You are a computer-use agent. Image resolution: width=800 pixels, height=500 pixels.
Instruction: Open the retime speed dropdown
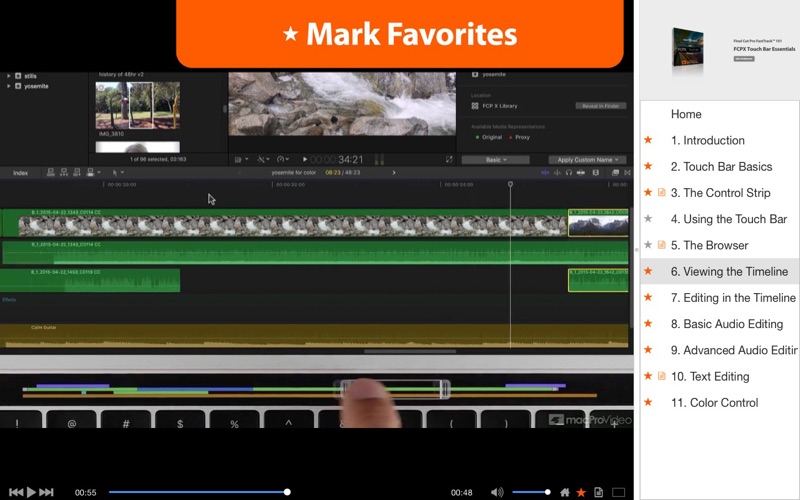pos(283,160)
